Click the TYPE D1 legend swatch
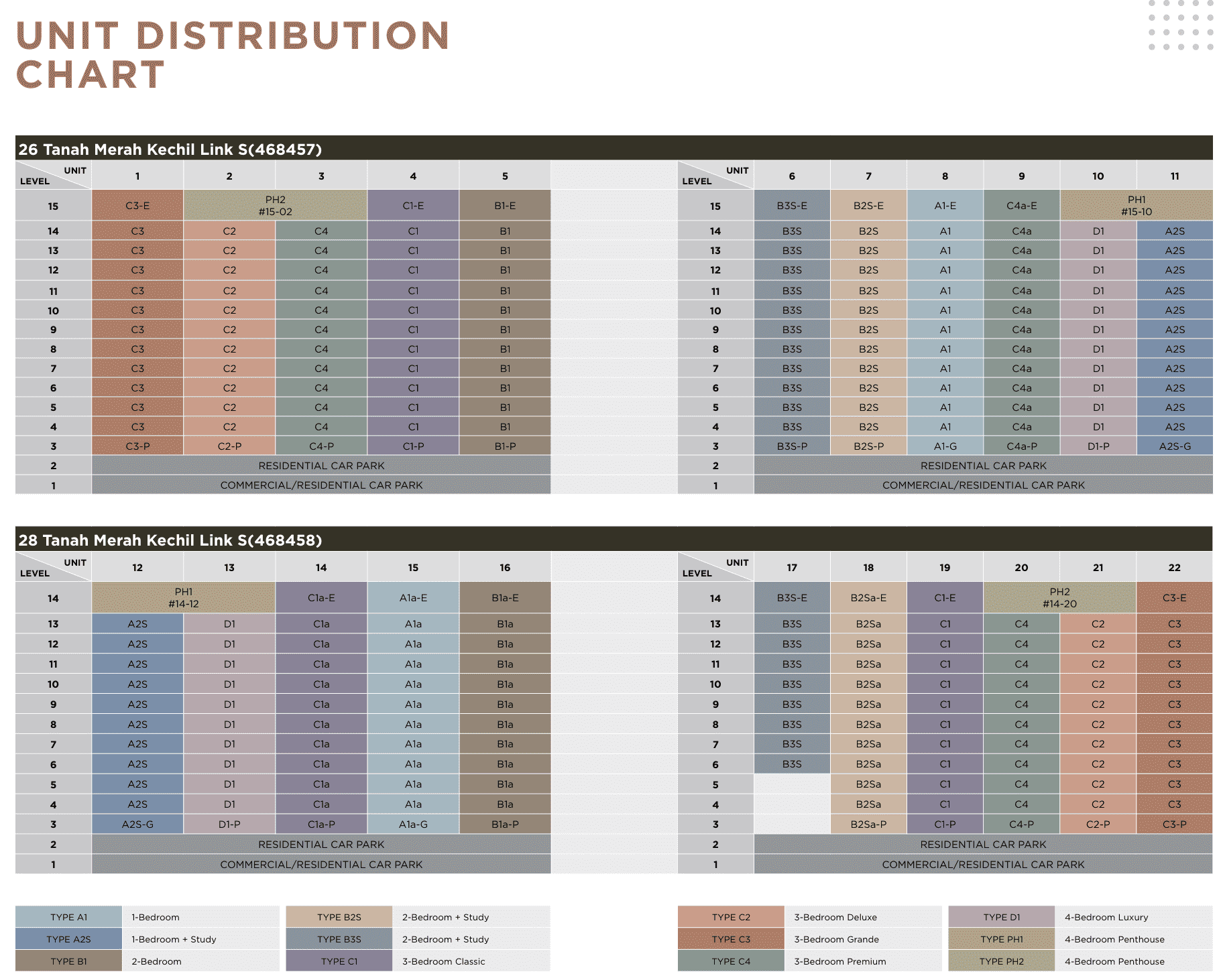The image size is (1219, 980). click(1001, 917)
